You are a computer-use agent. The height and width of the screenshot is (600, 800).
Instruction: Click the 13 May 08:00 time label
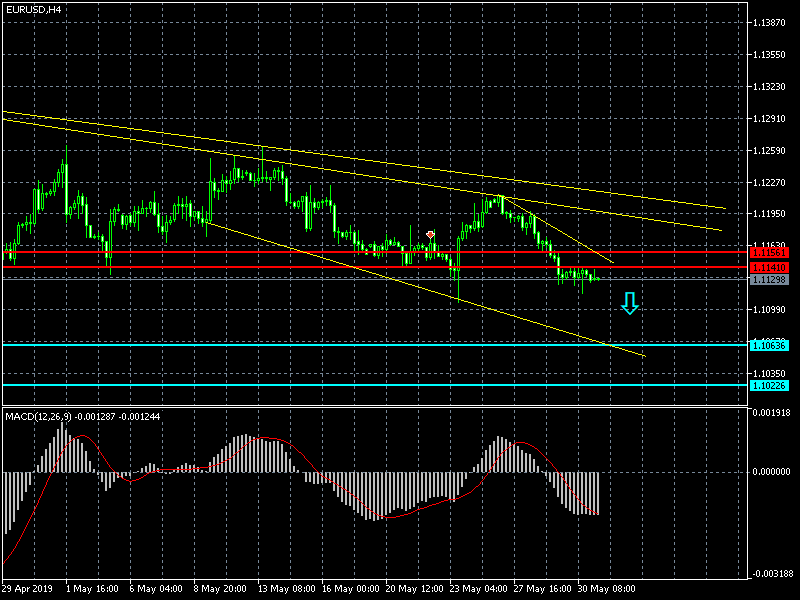(287, 589)
